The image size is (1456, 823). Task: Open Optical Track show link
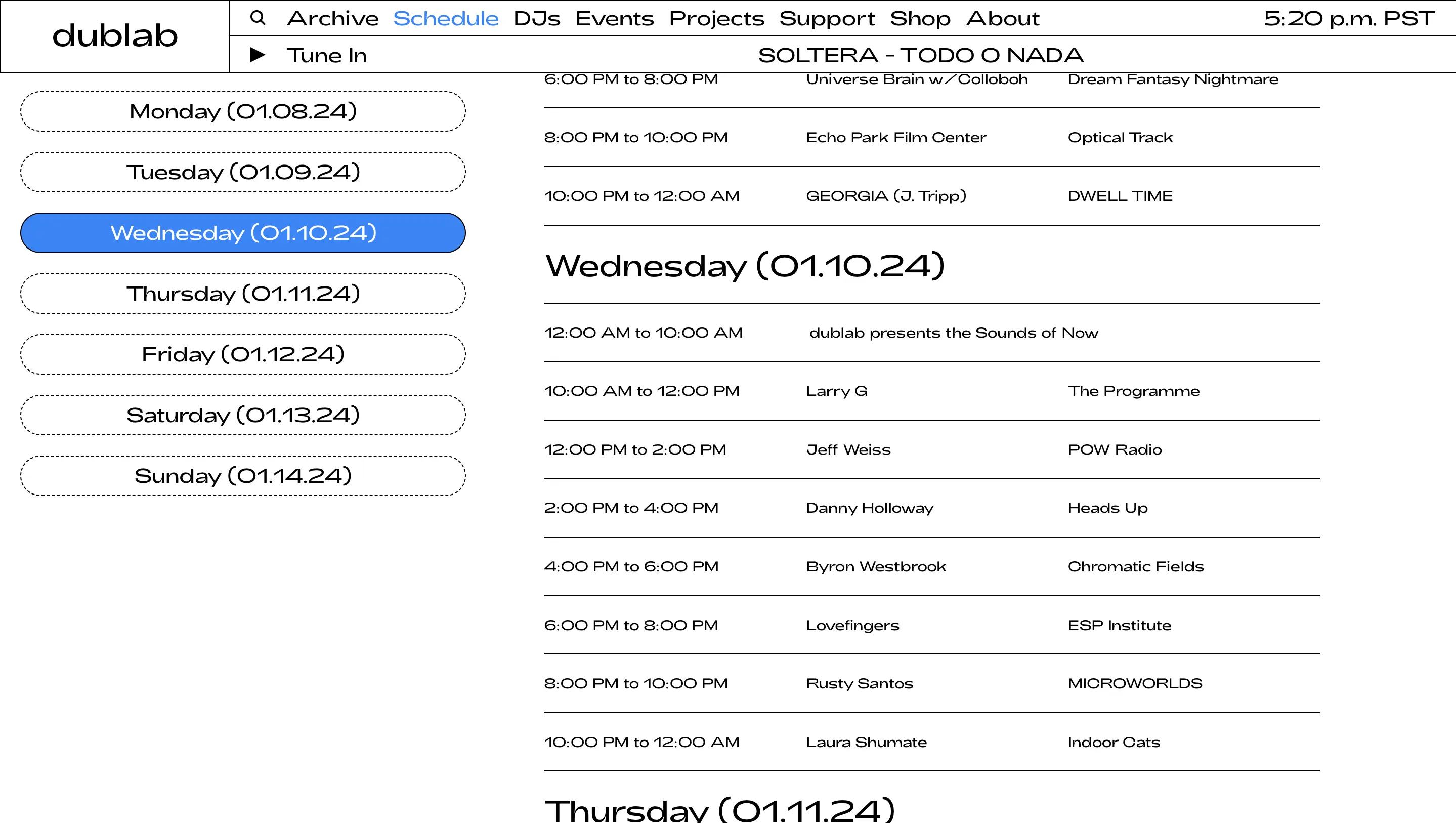1120,138
